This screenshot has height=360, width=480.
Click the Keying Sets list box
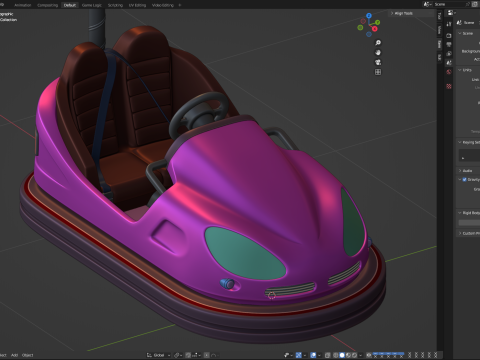(x=469, y=155)
